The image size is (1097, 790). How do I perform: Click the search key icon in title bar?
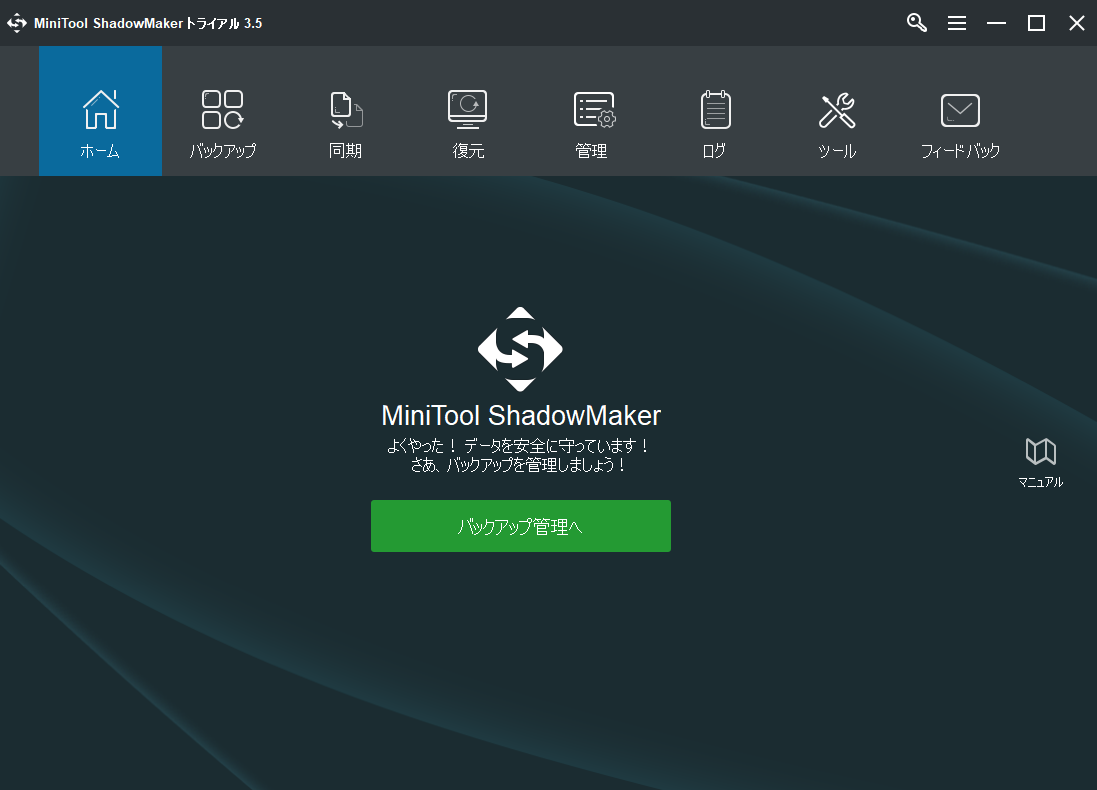tap(916, 22)
